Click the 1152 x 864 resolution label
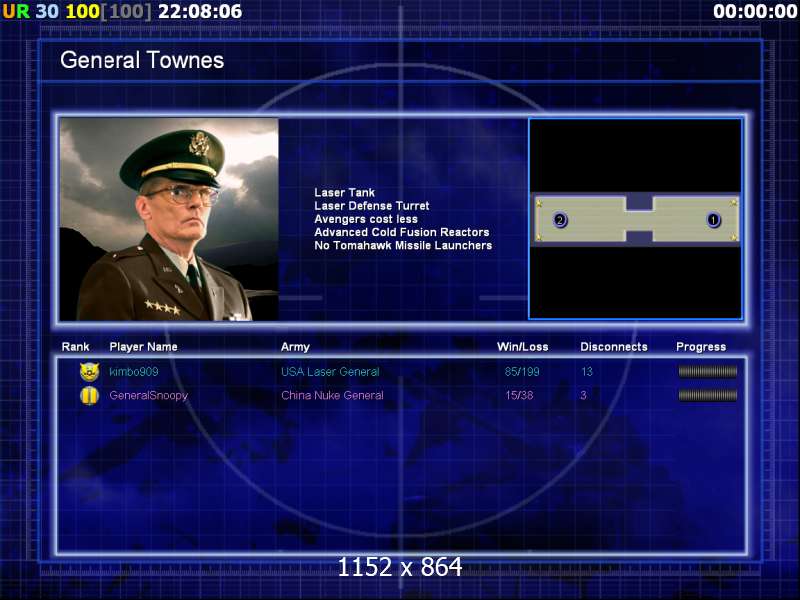 tap(400, 567)
